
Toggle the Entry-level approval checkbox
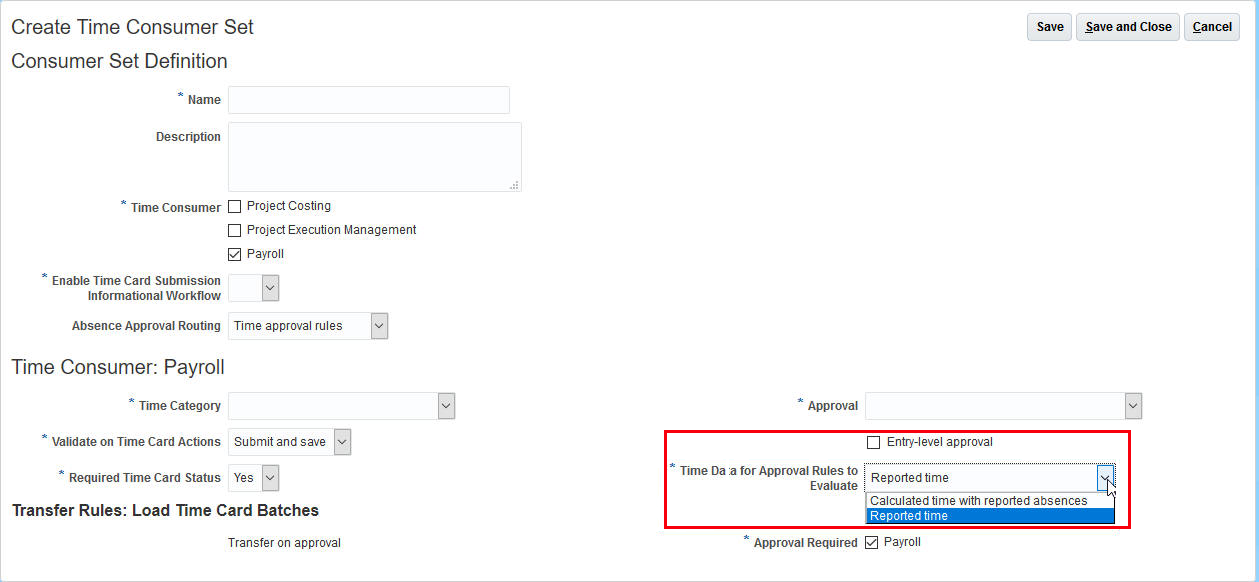tap(873, 442)
